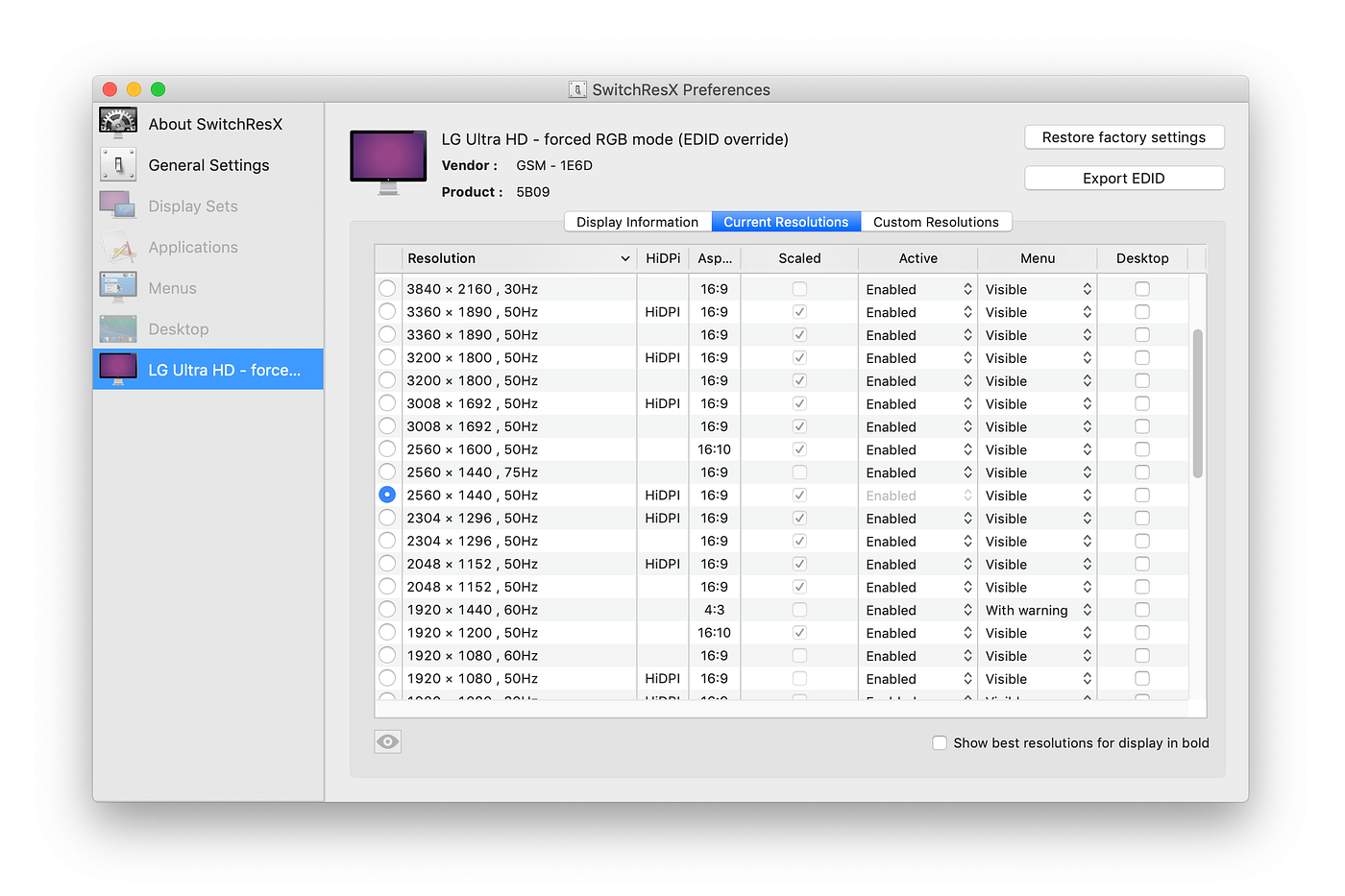Choose the Applications sidebar icon
This screenshot has height=896, width=1345.
coord(118,247)
